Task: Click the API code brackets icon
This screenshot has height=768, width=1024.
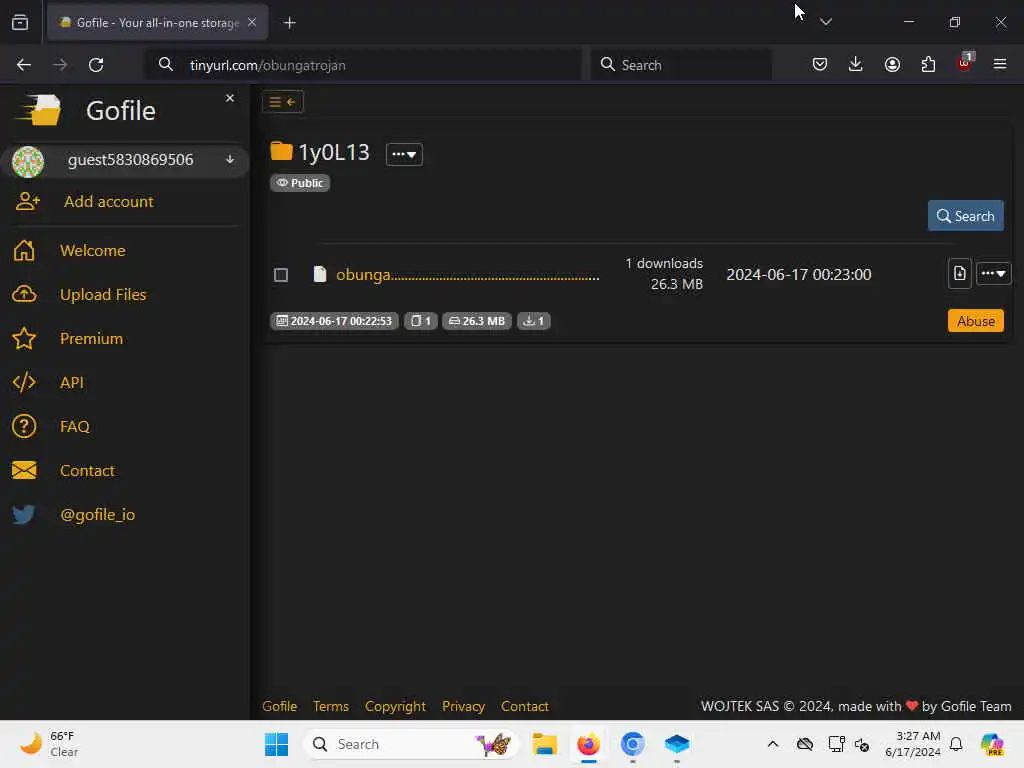Action: click(24, 382)
